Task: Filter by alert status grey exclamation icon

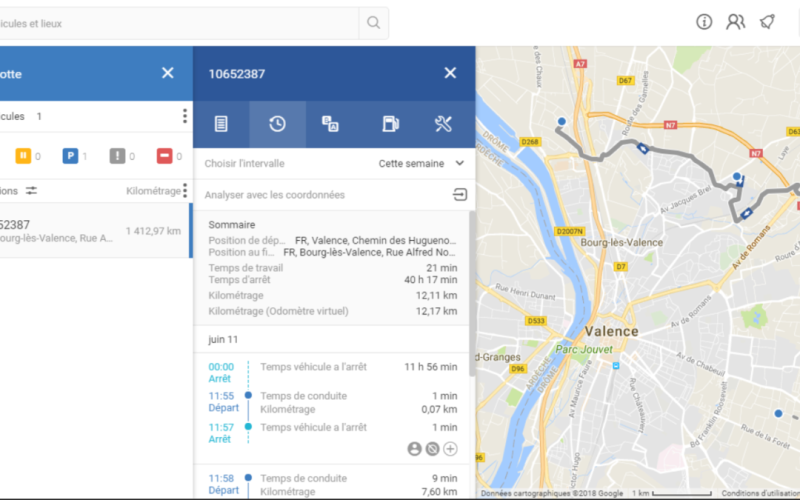Action: point(117,156)
